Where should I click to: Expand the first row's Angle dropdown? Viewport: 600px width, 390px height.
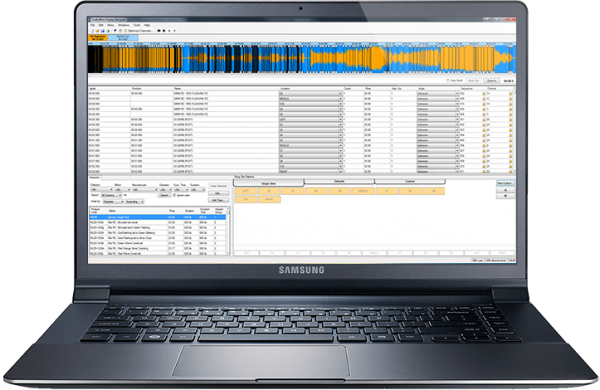(x=438, y=93)
